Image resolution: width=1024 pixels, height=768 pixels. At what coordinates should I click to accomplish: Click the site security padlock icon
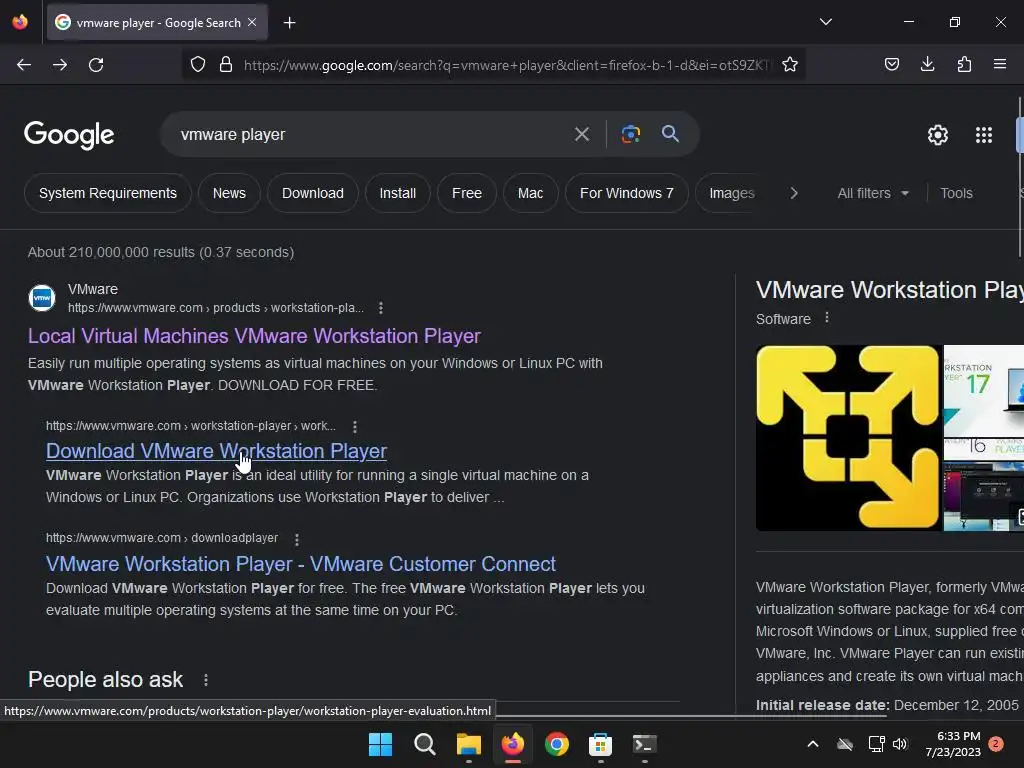point(226,64)
